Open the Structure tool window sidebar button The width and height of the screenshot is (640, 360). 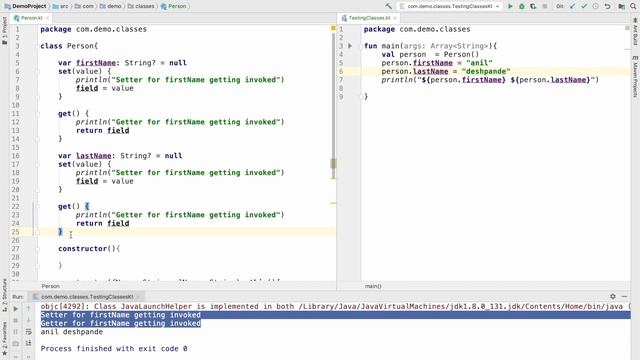click(4, 295)
